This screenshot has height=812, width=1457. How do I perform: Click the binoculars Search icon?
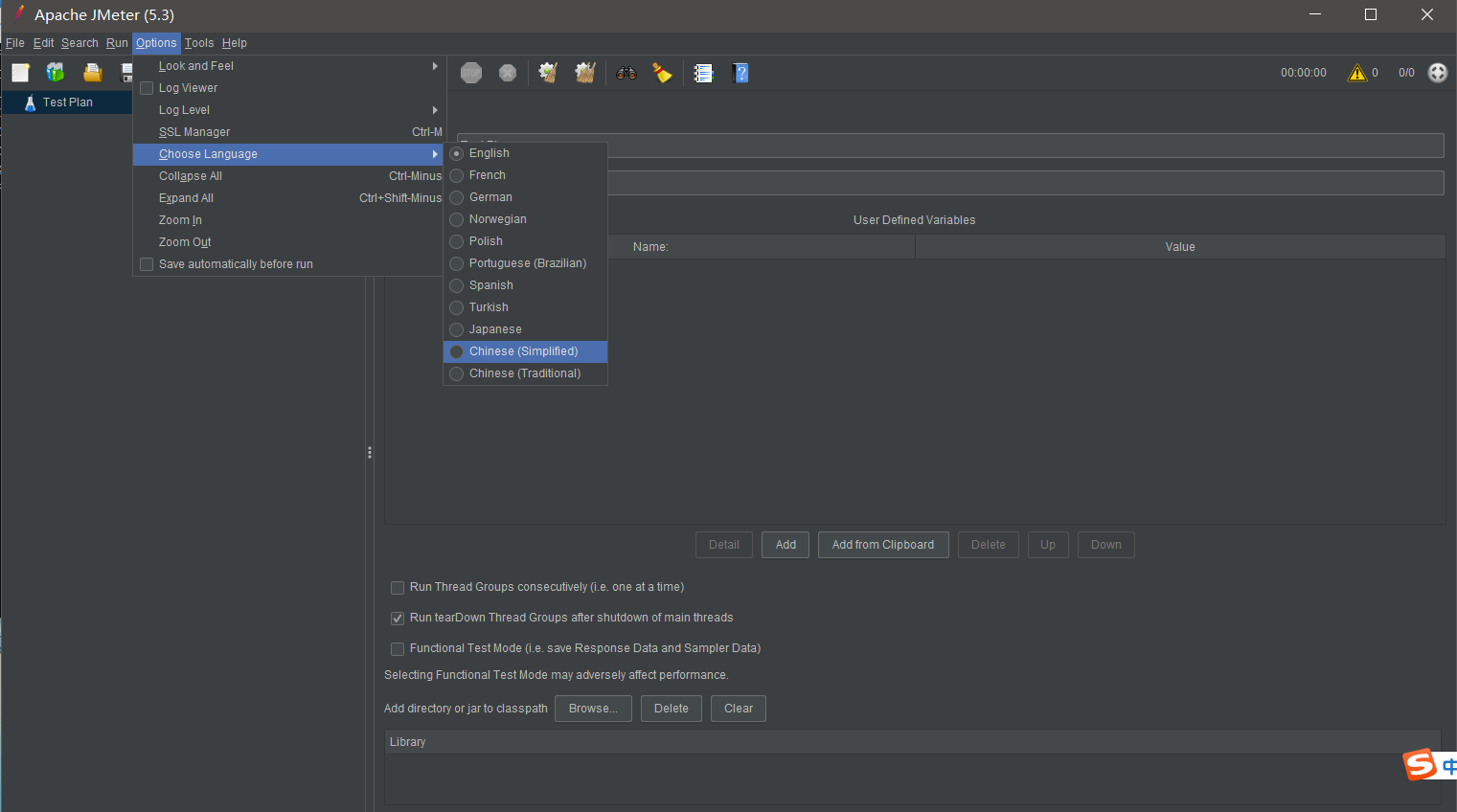tap(626, 73)
